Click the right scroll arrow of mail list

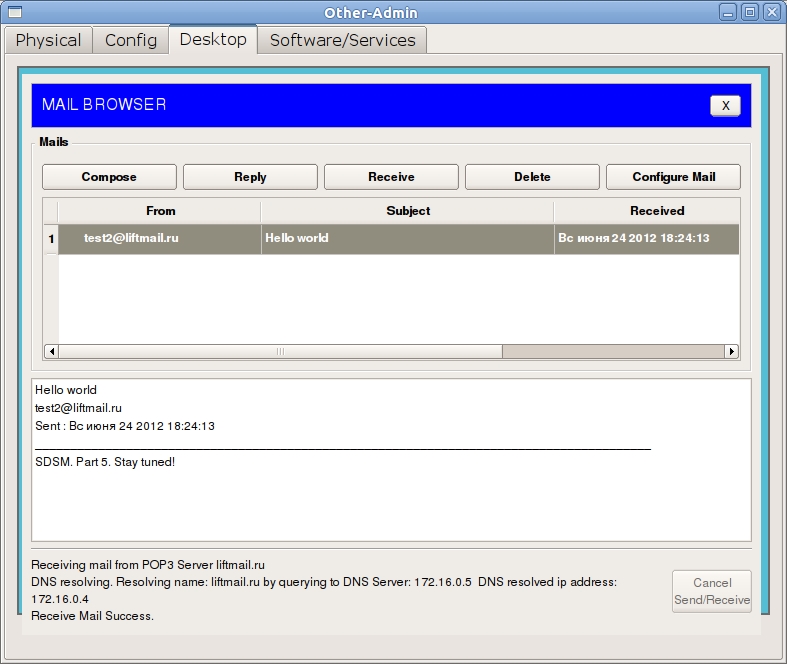point(732,352)
